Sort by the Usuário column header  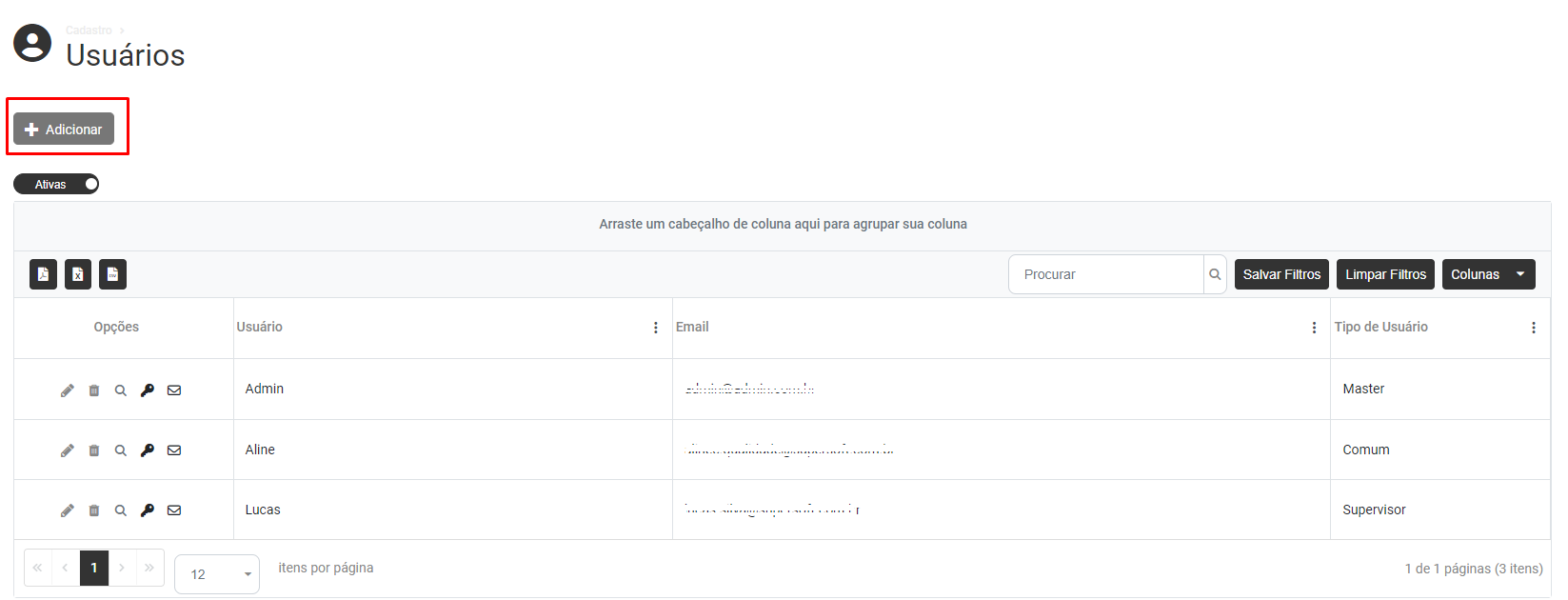click(260, 327)
